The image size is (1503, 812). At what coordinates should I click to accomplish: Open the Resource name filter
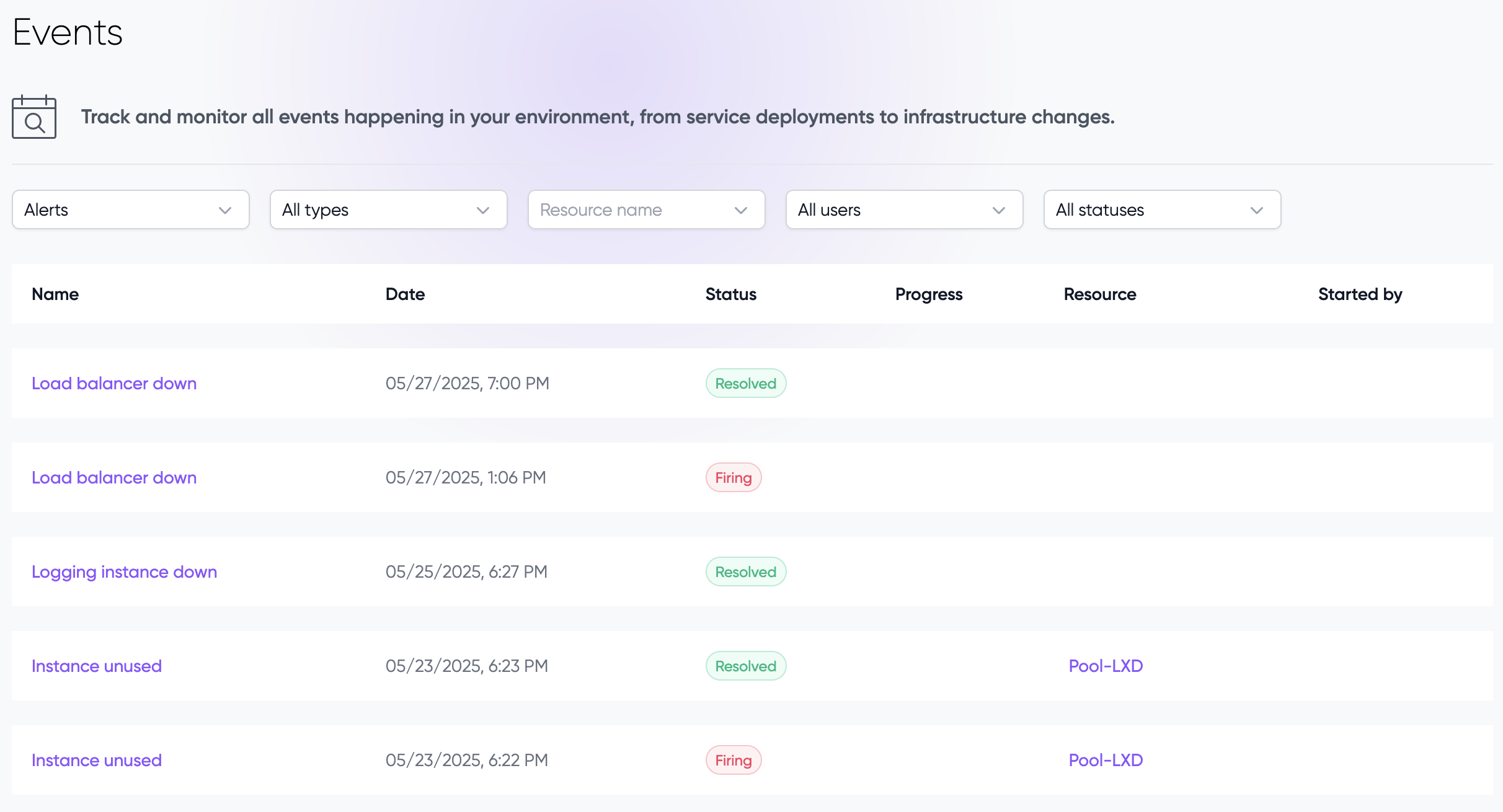[x=646, y=210]
